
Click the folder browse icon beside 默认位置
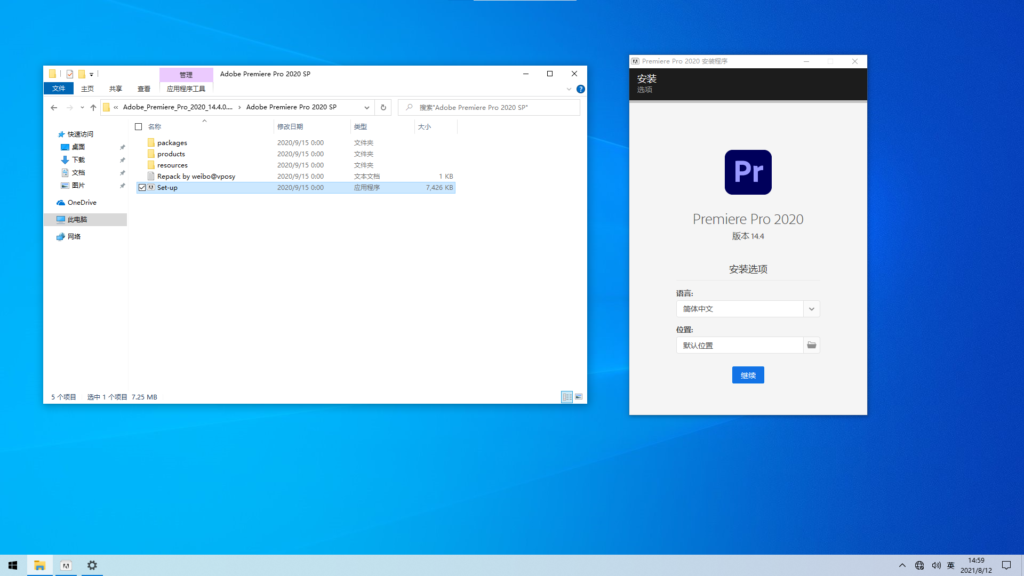811,345
